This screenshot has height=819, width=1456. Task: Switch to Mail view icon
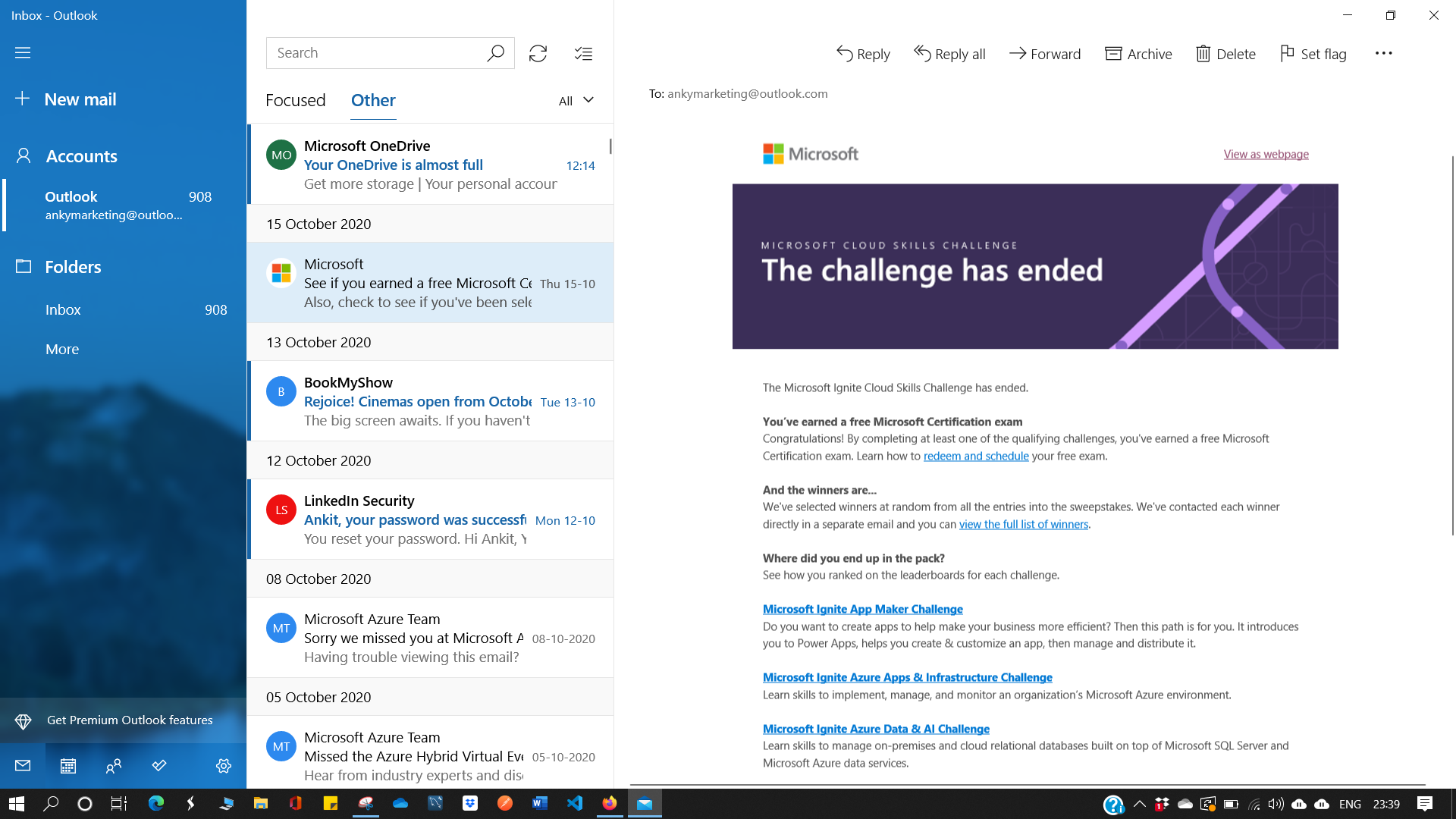23,766
